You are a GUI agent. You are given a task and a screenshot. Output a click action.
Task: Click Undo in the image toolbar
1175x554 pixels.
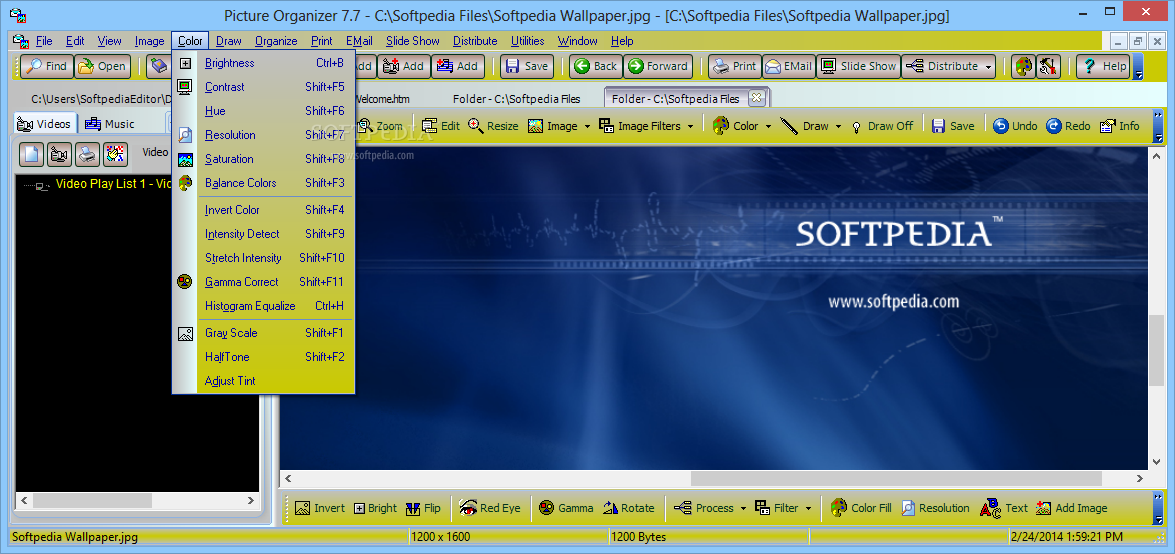[1015, 126]
